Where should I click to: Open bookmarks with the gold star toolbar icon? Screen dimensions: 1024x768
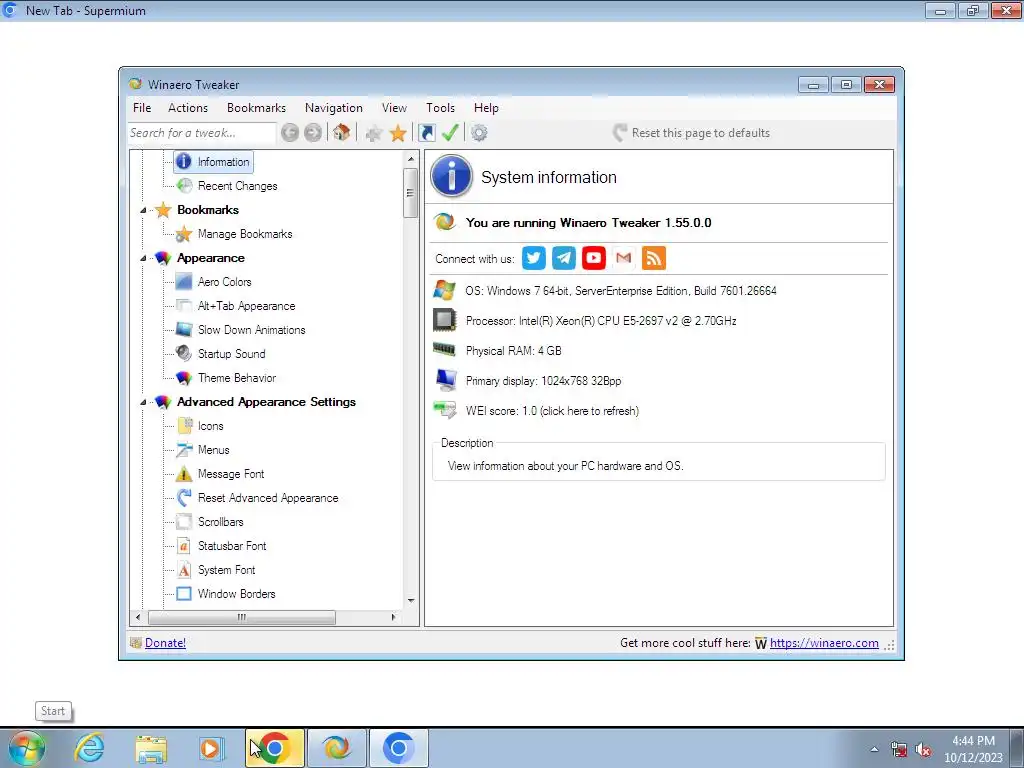coord(398,133)
